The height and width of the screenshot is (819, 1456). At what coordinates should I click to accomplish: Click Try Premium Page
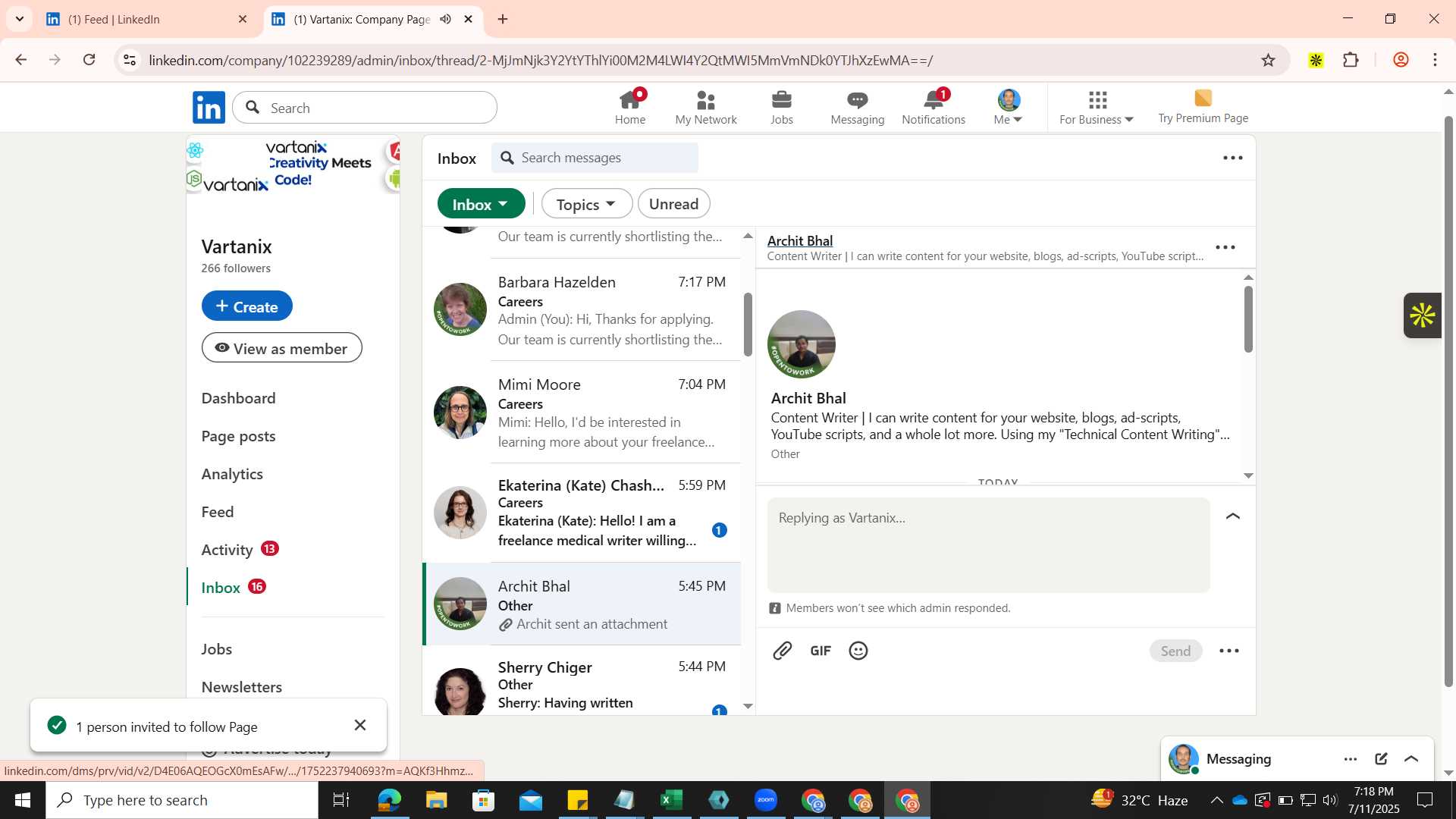1203,108
